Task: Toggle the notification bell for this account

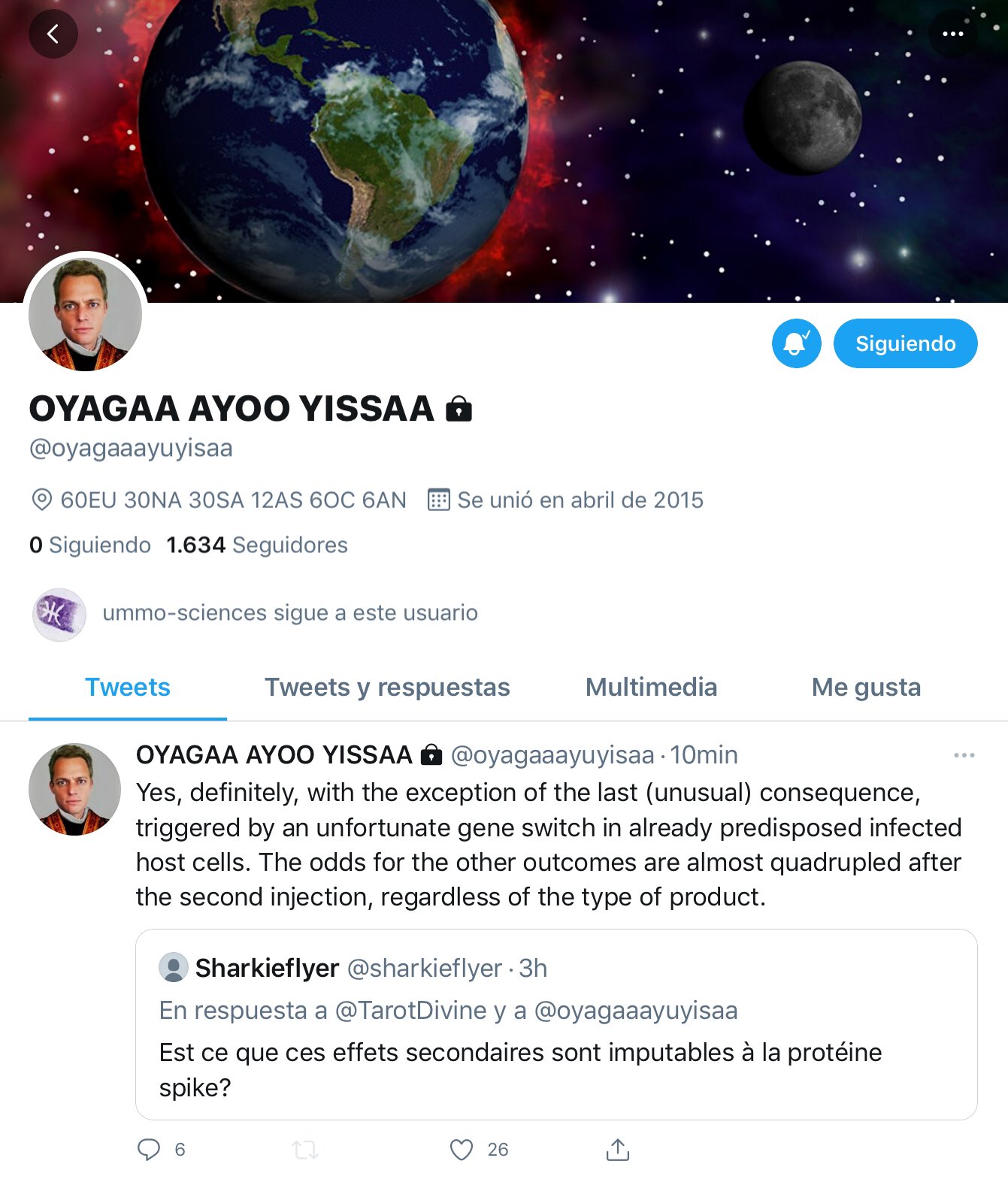Action: (x=796, y=343)
